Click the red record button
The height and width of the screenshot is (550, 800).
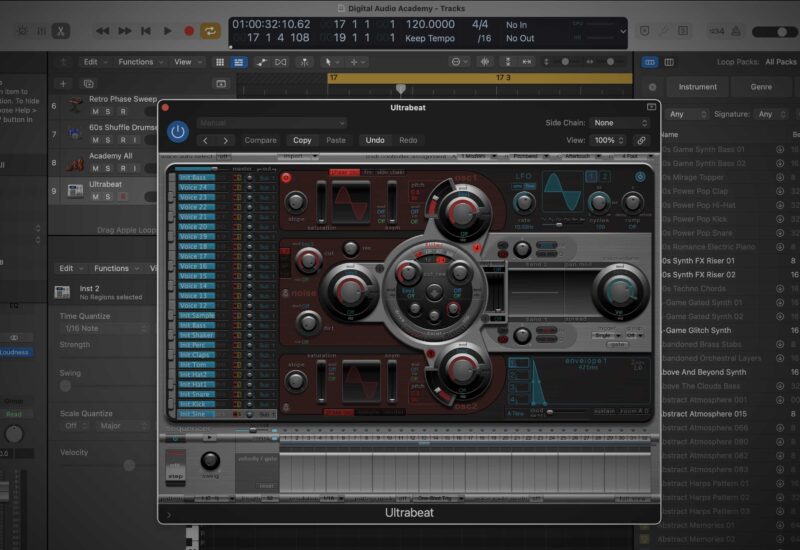189,31
